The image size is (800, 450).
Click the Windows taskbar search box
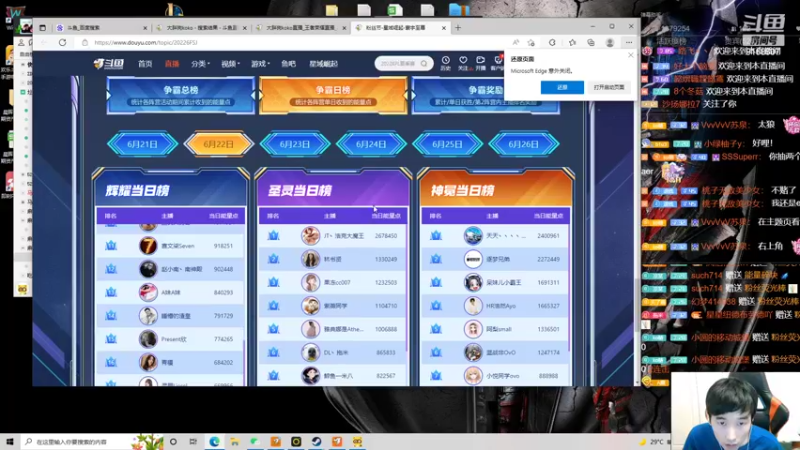[93, 442]
